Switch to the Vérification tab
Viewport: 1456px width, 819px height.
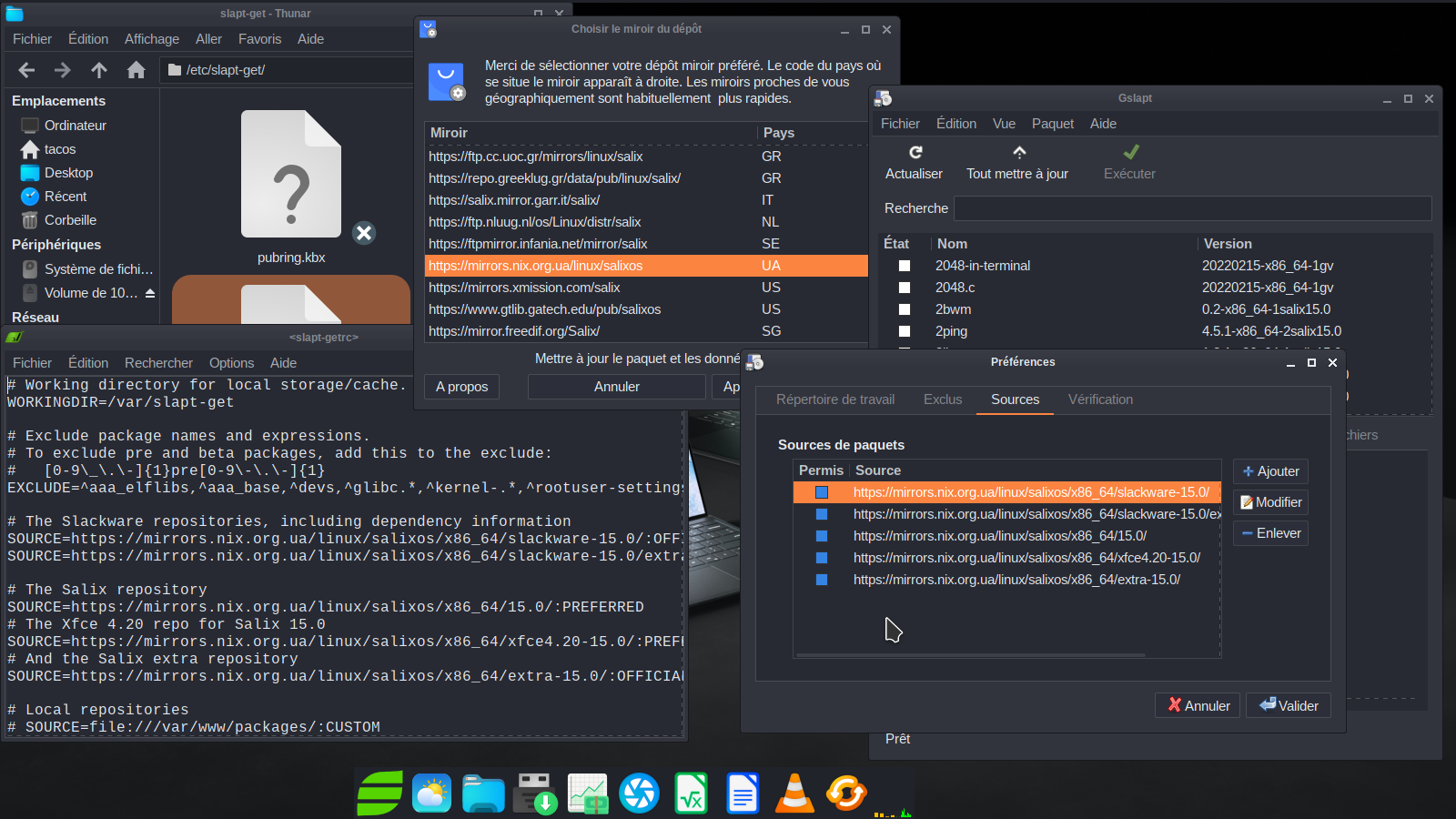pos(1100,399)
